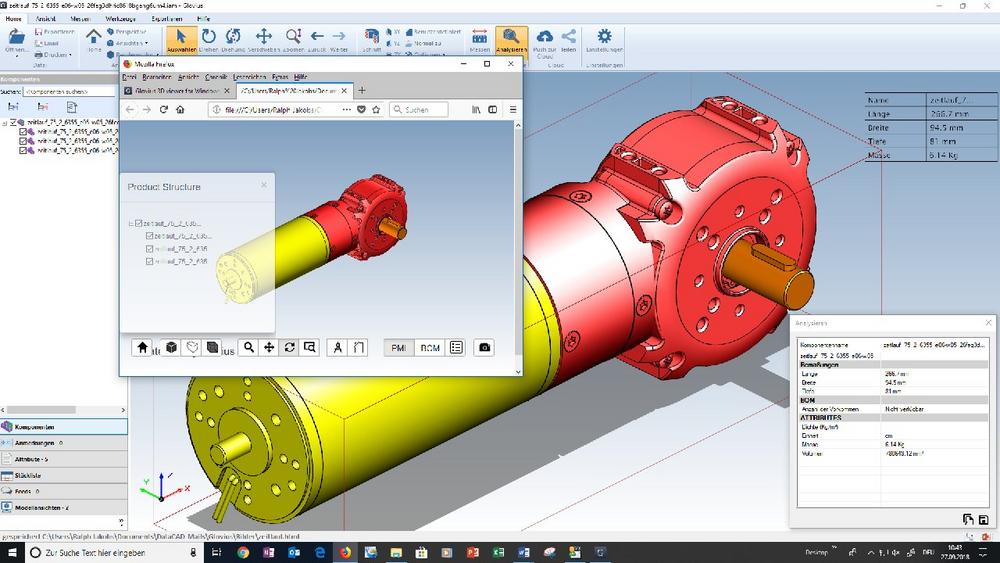Screen dimensions: 1000x563
Task: Open the Stückliste panel section
Action: (30, 475)
